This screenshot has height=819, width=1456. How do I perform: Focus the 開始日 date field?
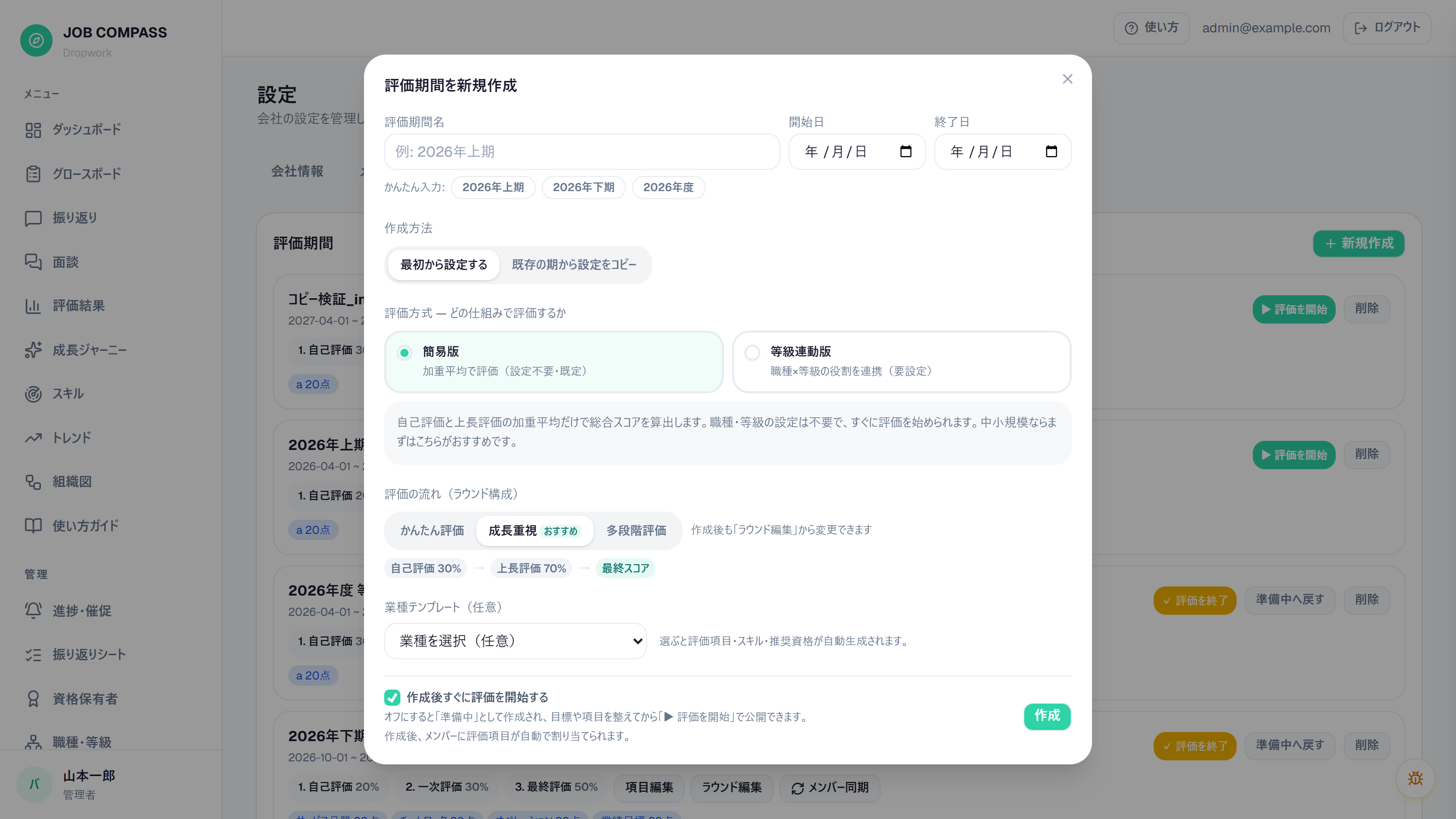857,152
